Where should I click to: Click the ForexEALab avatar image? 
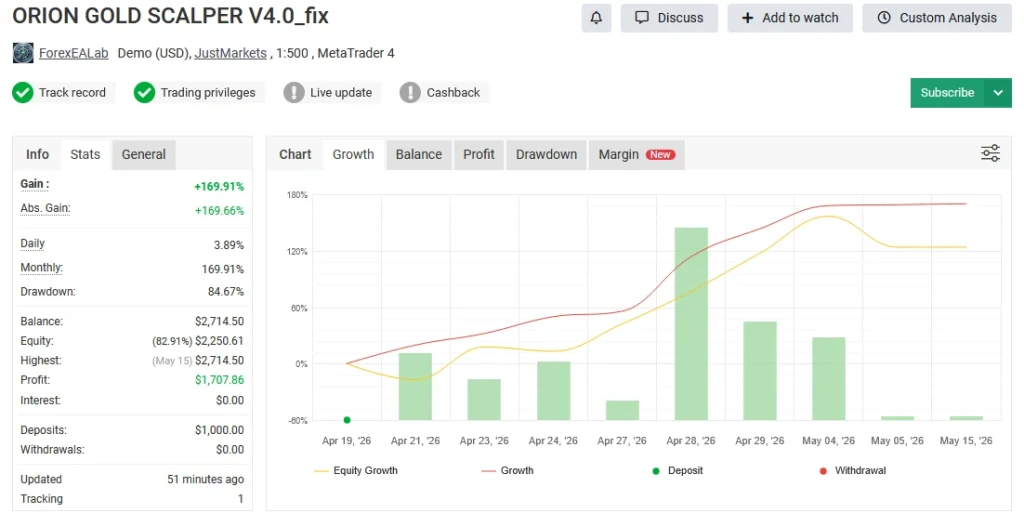point(23,53)
